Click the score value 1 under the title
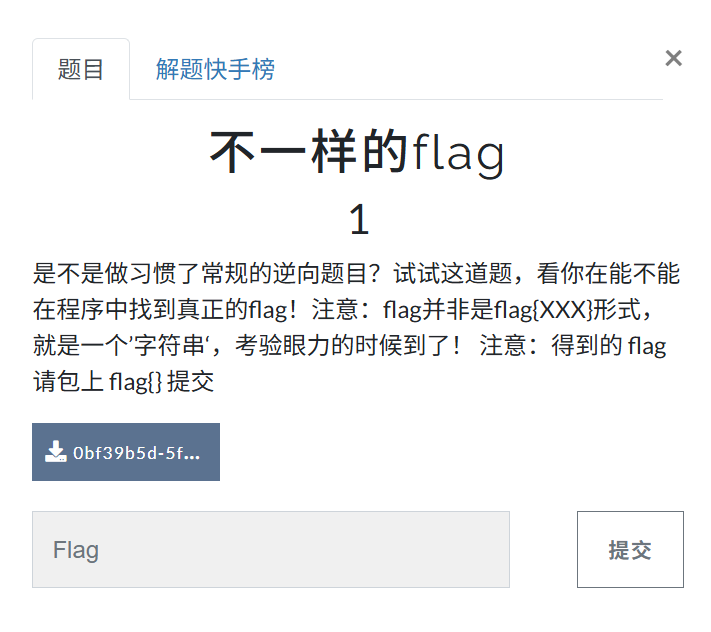This screenshot has width=711, height=632. pos(358,220)
